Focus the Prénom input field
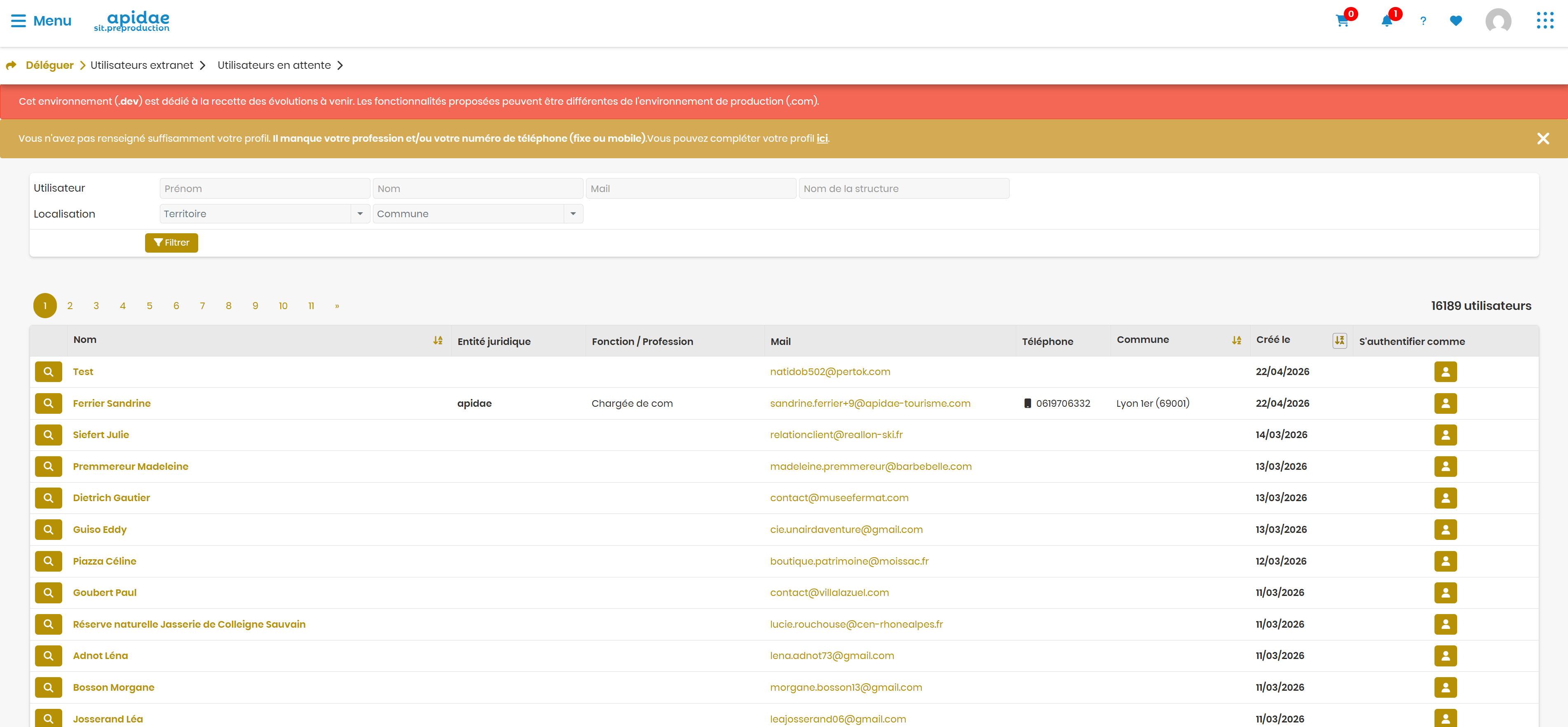 point(265,189)
